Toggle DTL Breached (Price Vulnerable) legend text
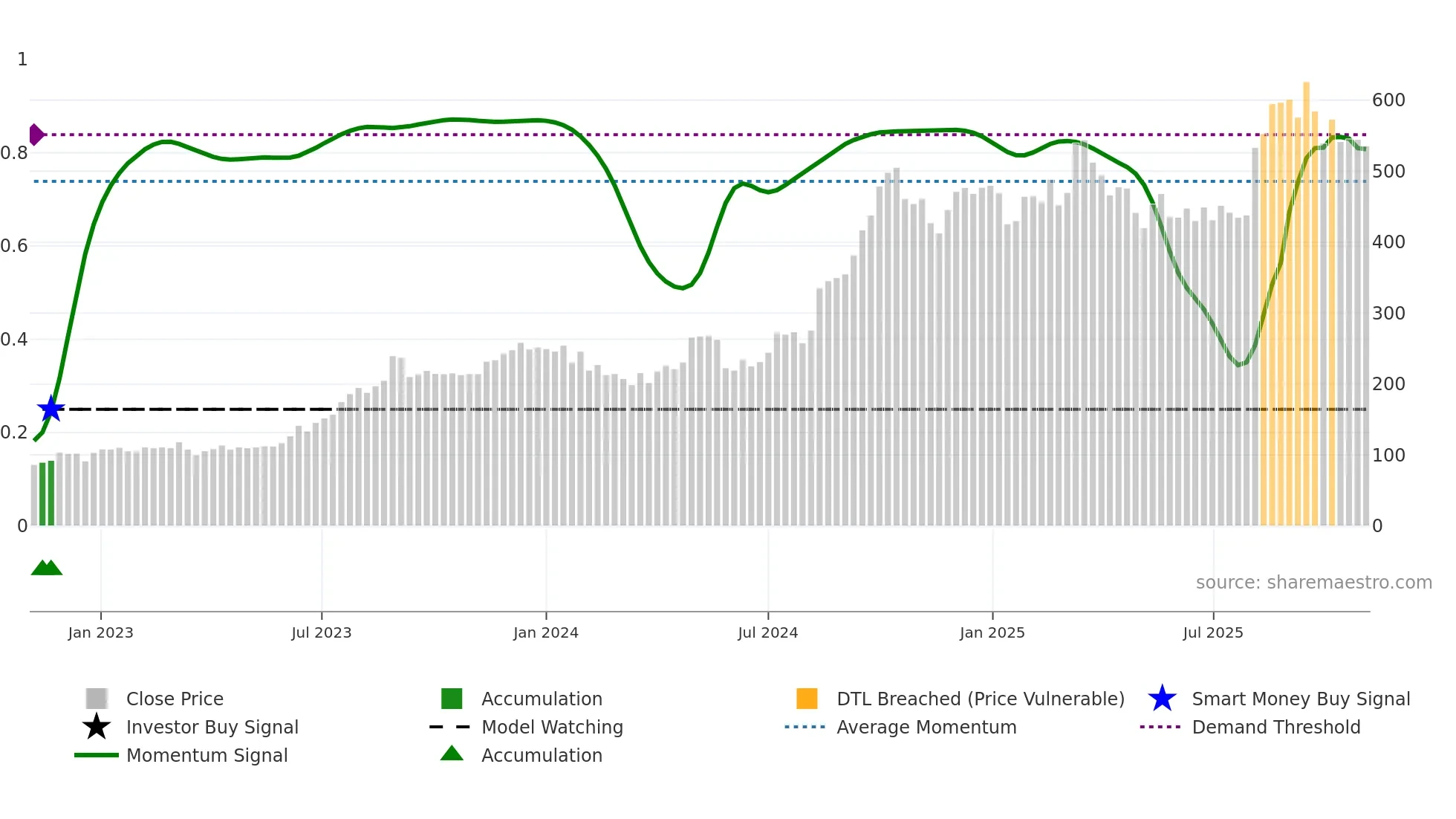The width and height of the screenshot is (1456, 819). pyautogui.click(x=980, y=699)
